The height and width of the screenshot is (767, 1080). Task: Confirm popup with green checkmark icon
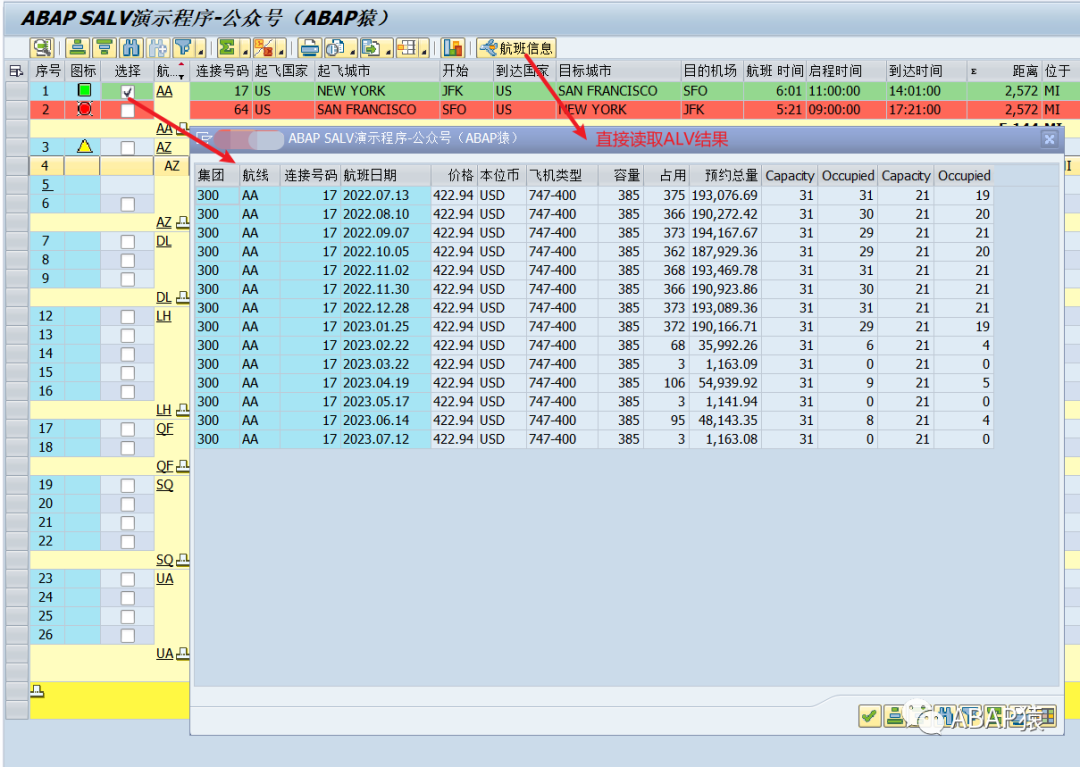point(869,717)
